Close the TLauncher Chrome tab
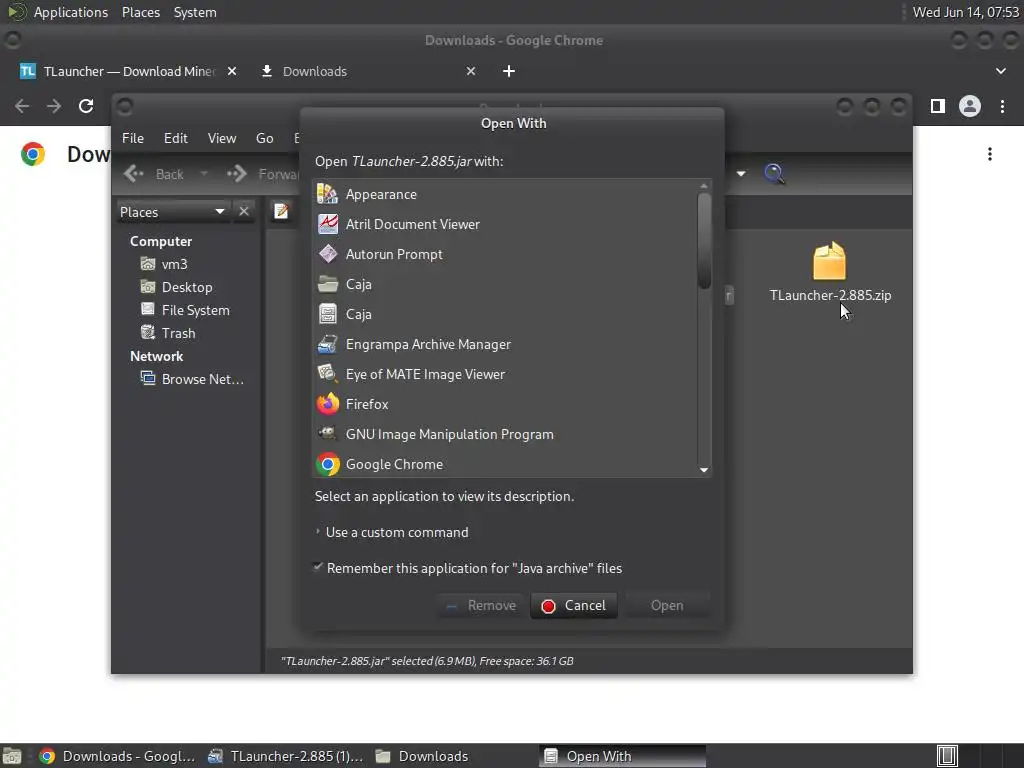Image resolution: width=1024 pixels, height=768 pixels. tap(232, 71)
